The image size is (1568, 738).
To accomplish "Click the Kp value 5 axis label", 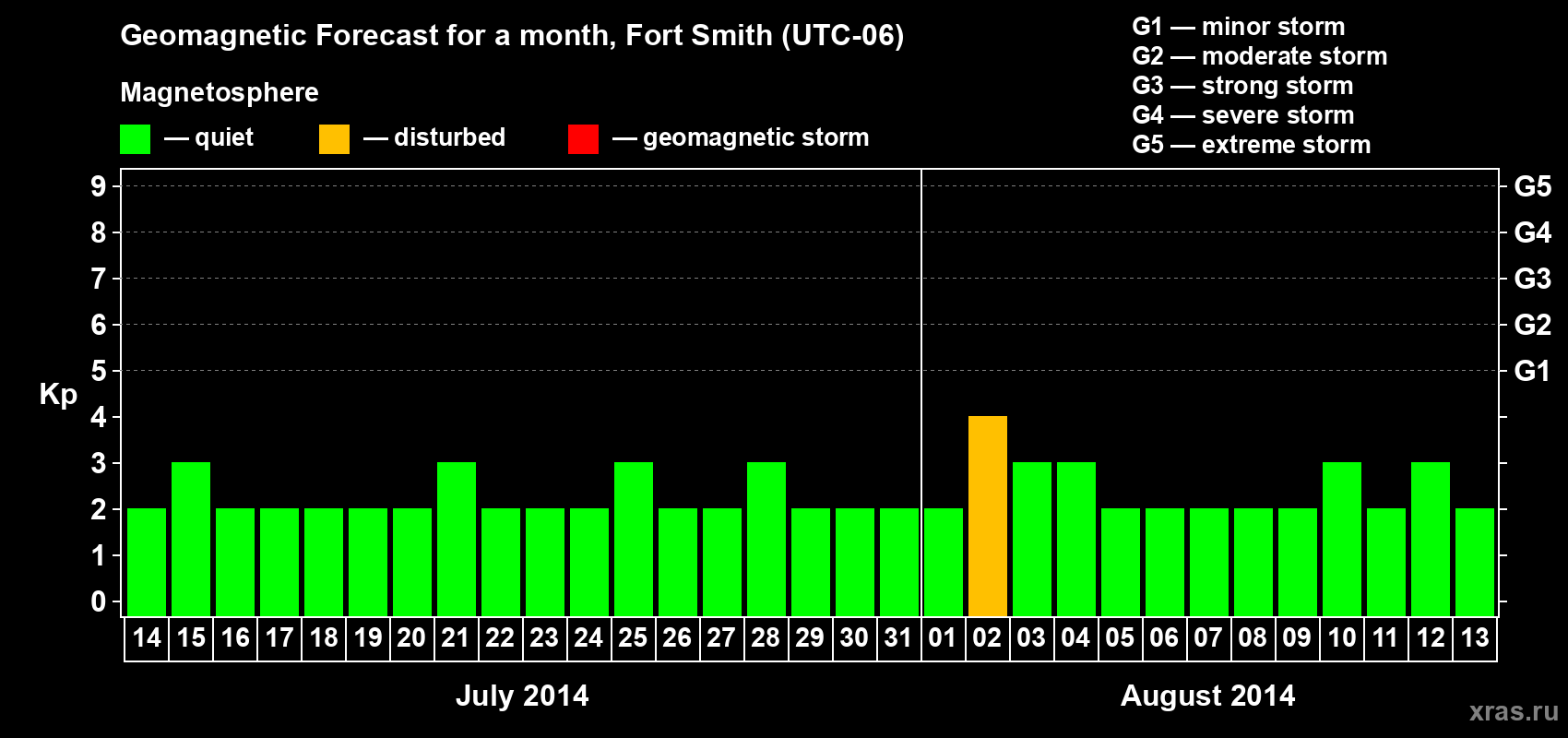I will 99,371.
